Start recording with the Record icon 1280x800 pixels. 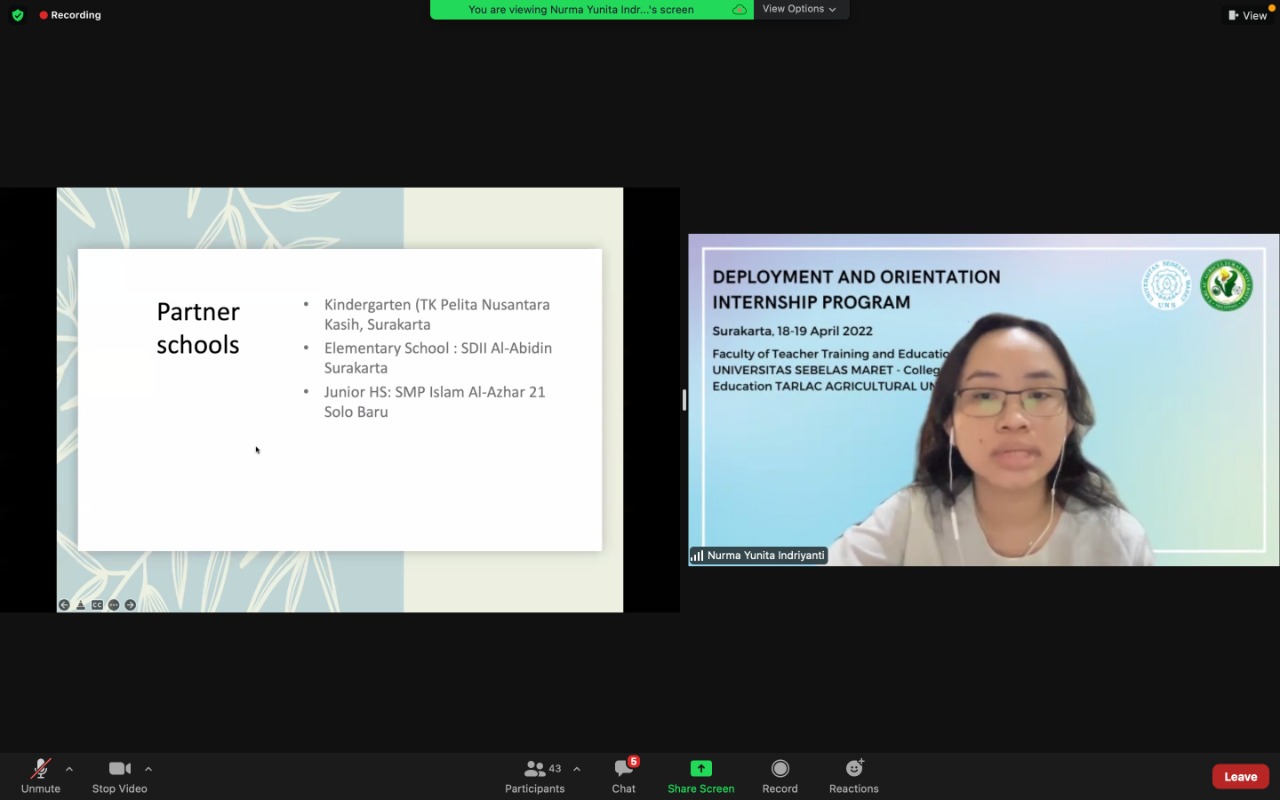780,775
